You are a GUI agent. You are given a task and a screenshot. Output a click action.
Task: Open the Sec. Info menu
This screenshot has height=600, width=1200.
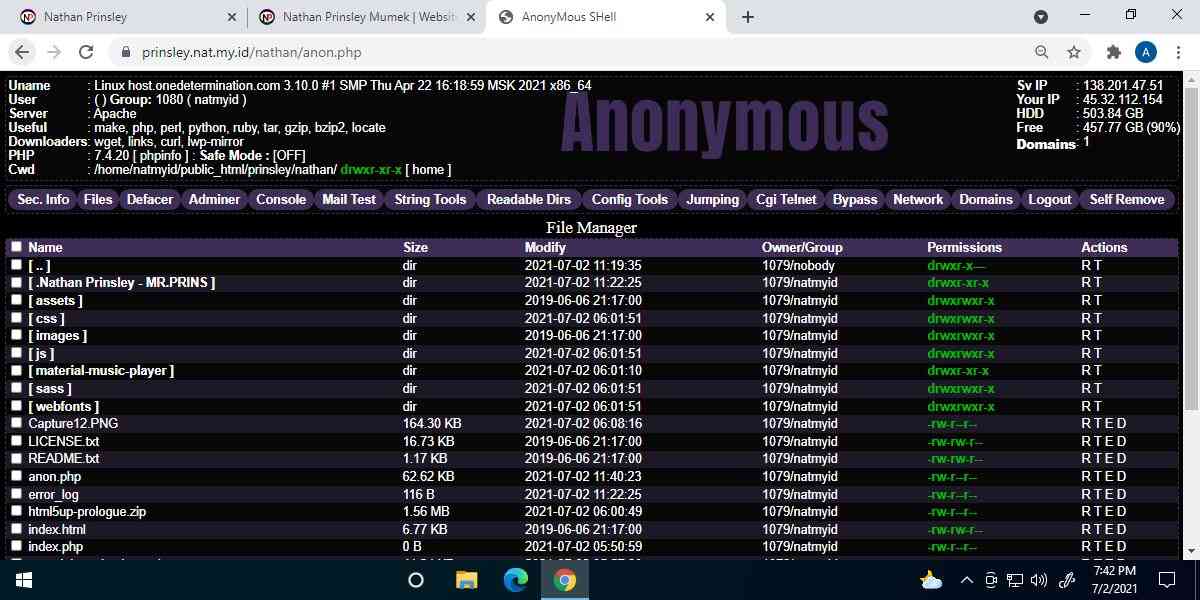pos(43,199)
